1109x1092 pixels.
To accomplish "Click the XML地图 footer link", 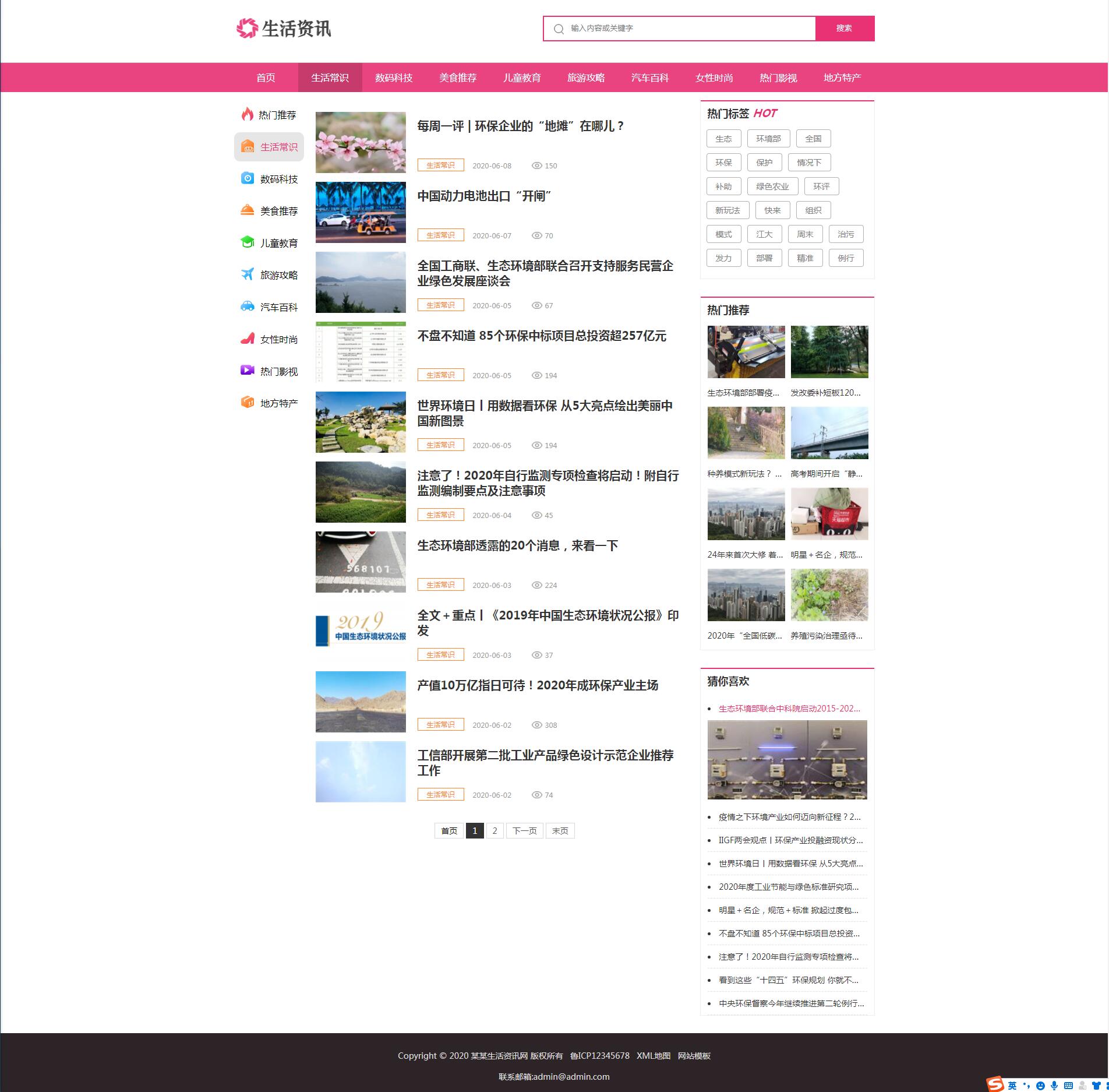I will 653,1055.
